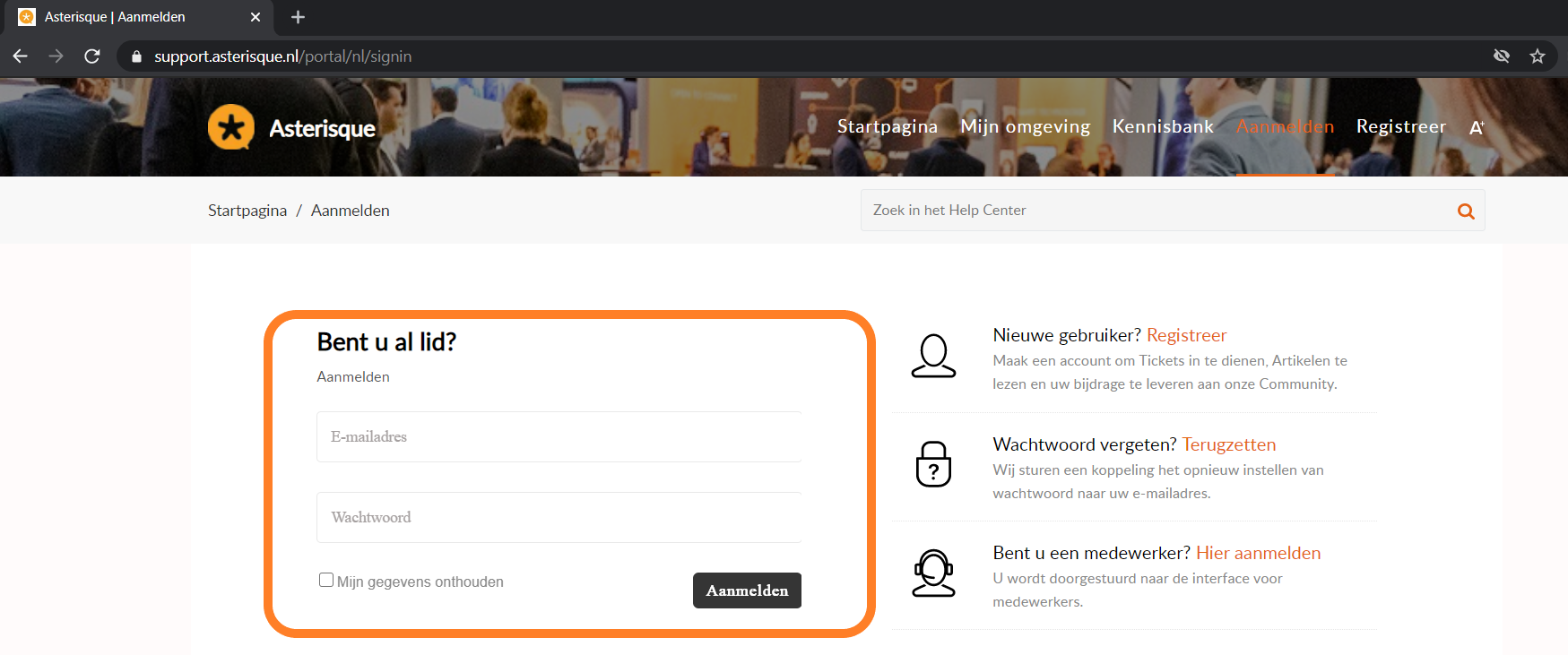Click Hier aanmelden employee link
This screenshot has height=655, width=1568.
click(x=1258, y=553)
